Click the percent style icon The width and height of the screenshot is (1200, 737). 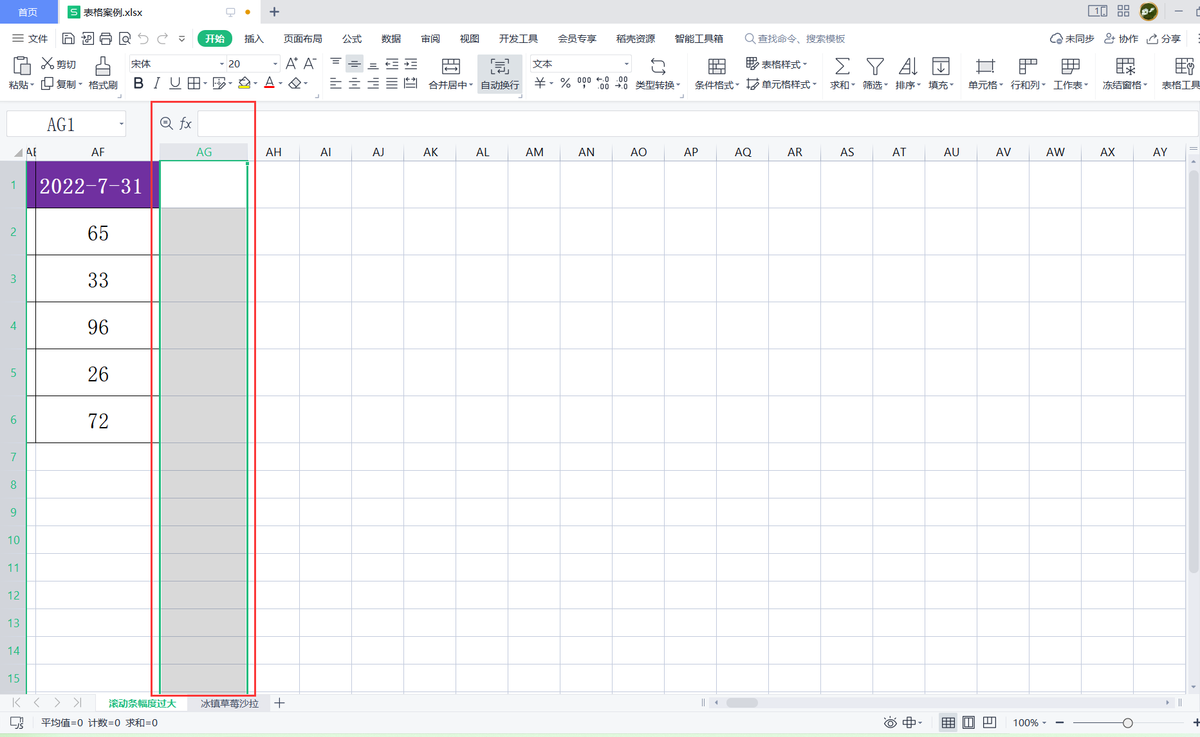click(x=565, y=84)
